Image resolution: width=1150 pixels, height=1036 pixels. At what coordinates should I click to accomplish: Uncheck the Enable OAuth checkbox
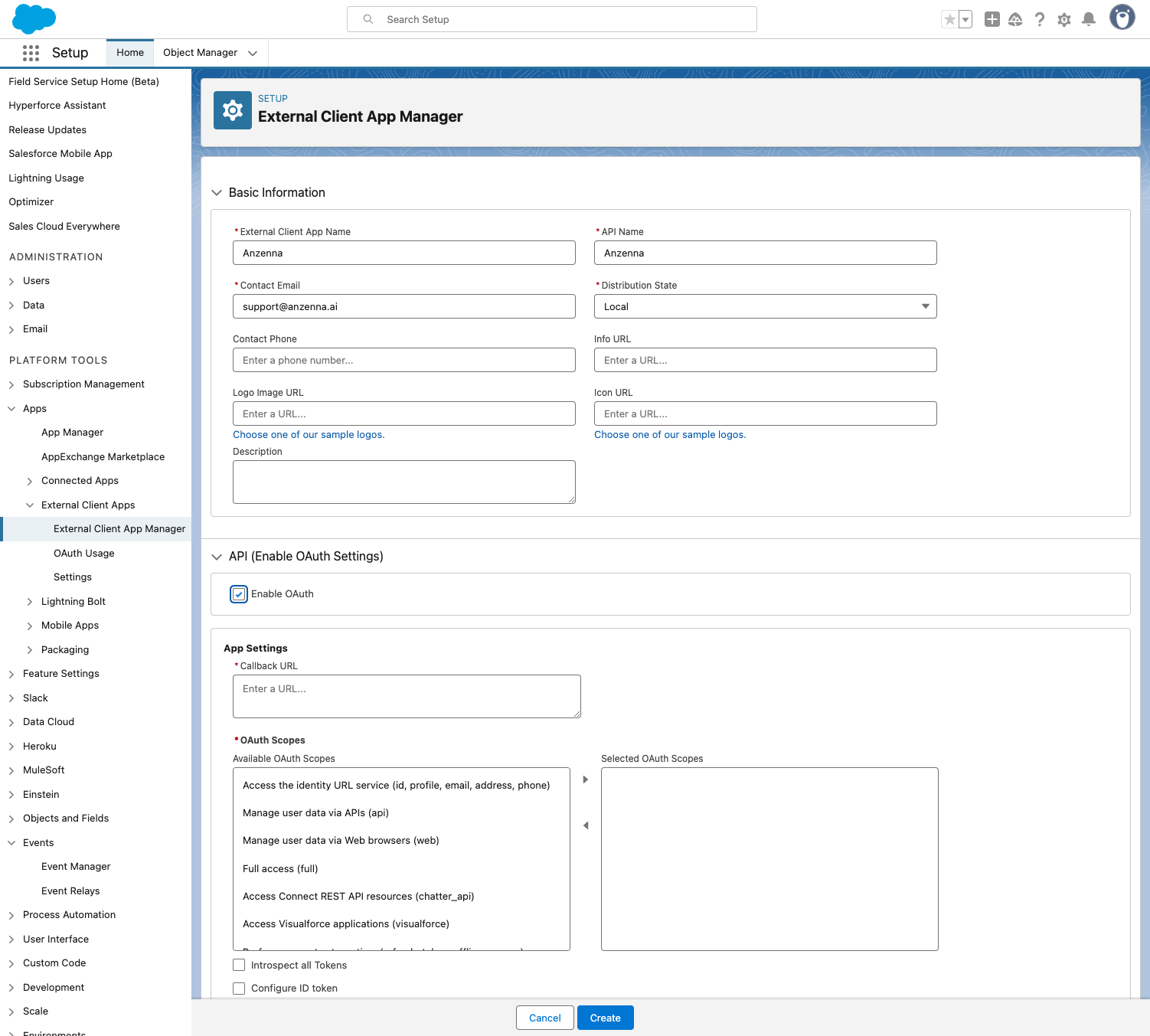(239, 594)
